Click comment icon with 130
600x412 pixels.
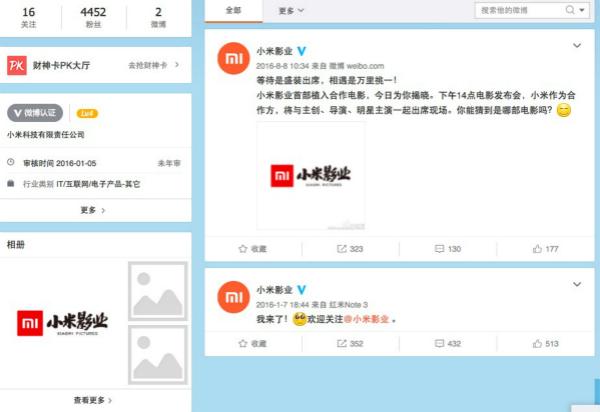click(x=439, y=249)
